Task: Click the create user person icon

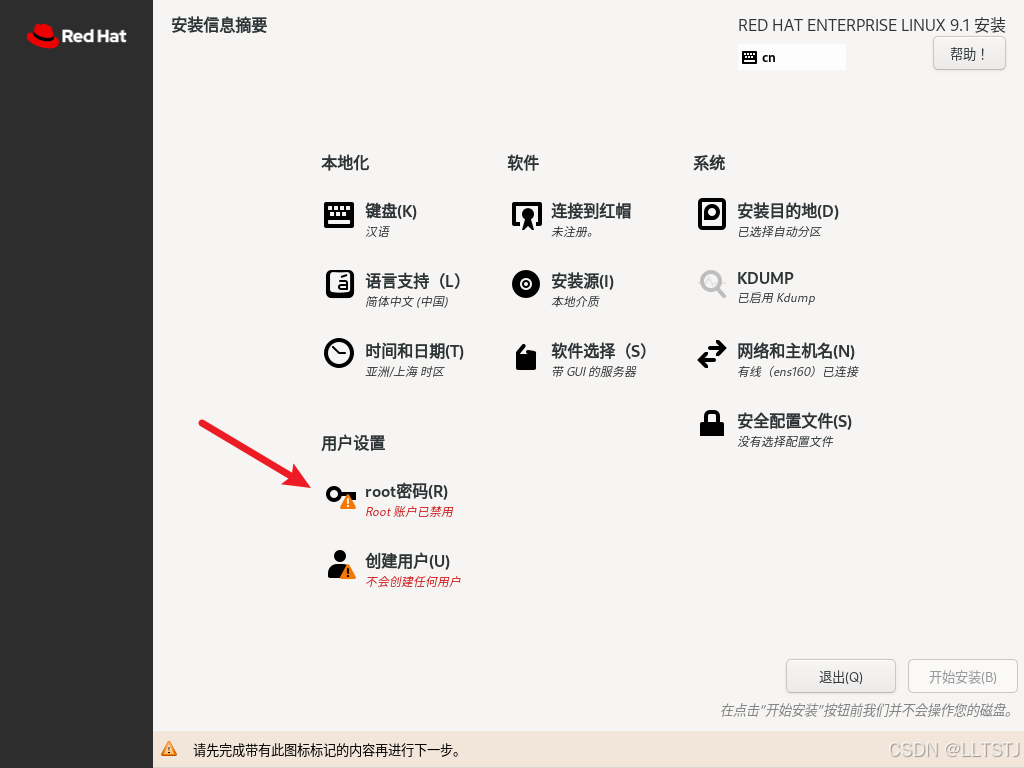Action: point(341,565)
